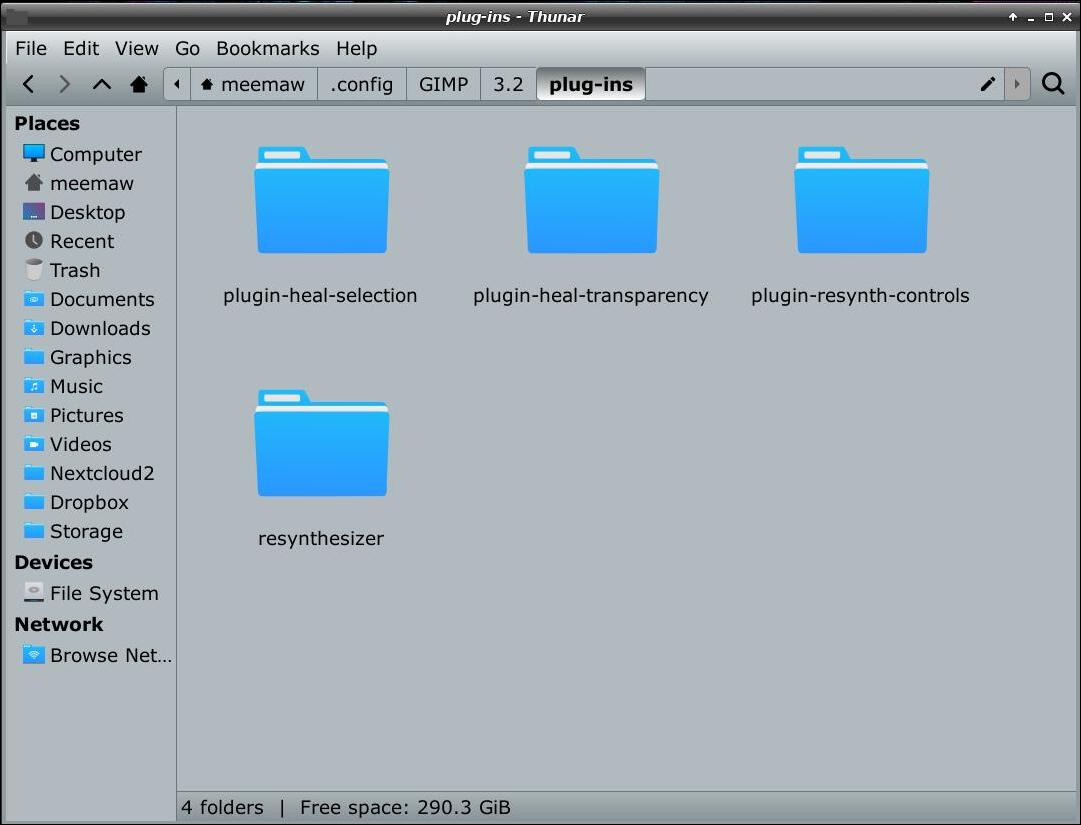Click the plug-ins path button
Viewport: 1081px width, 825px height.
coord(591,84)
